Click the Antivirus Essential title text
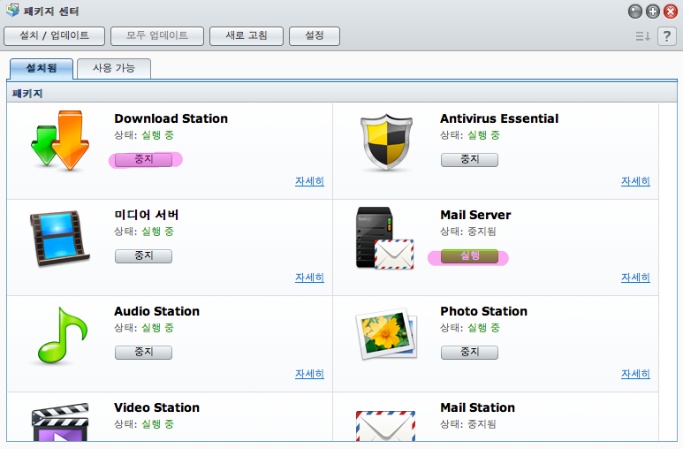683x449 pixels. pyautogui.click(x=499, y=118)
